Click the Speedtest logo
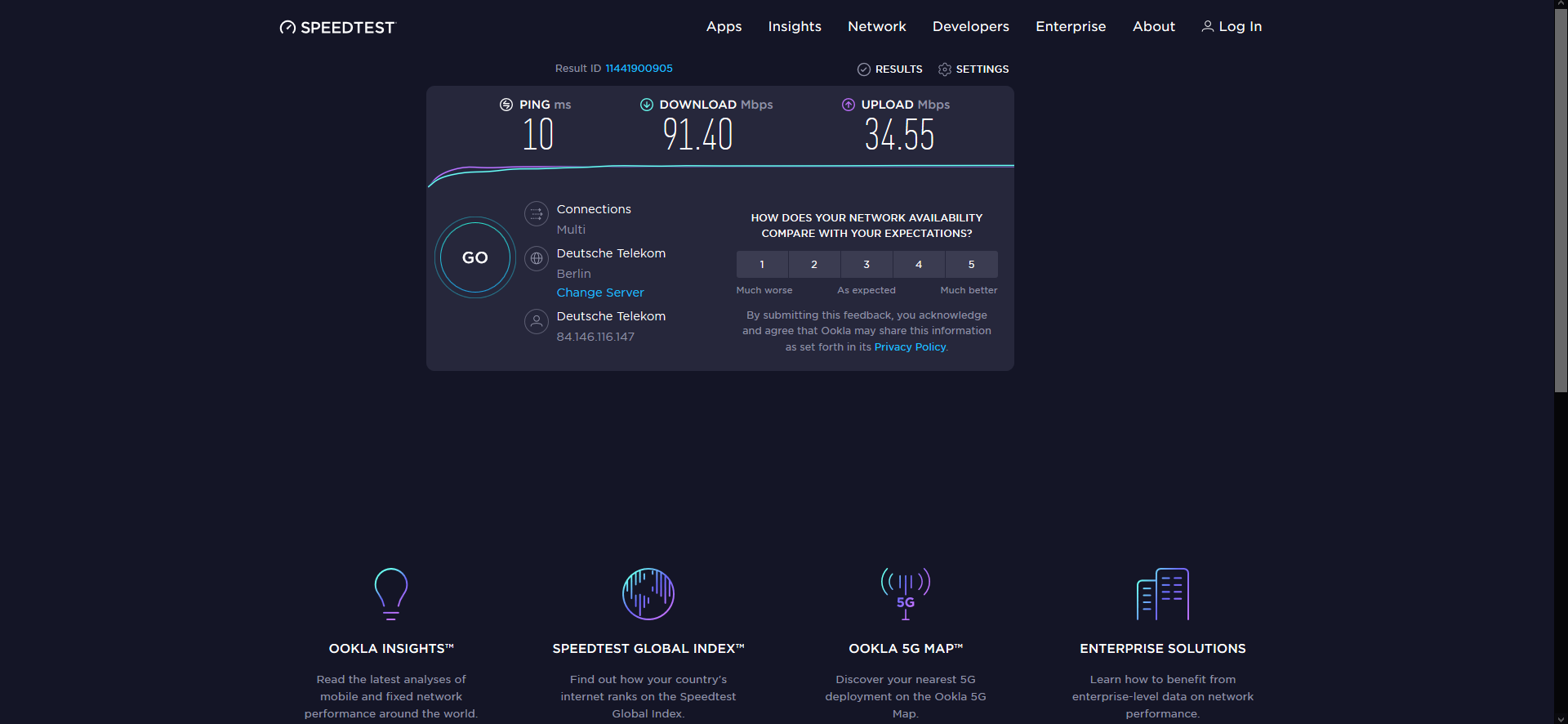The width and height of the screenshot is (1568, 724). pos(337,27)
